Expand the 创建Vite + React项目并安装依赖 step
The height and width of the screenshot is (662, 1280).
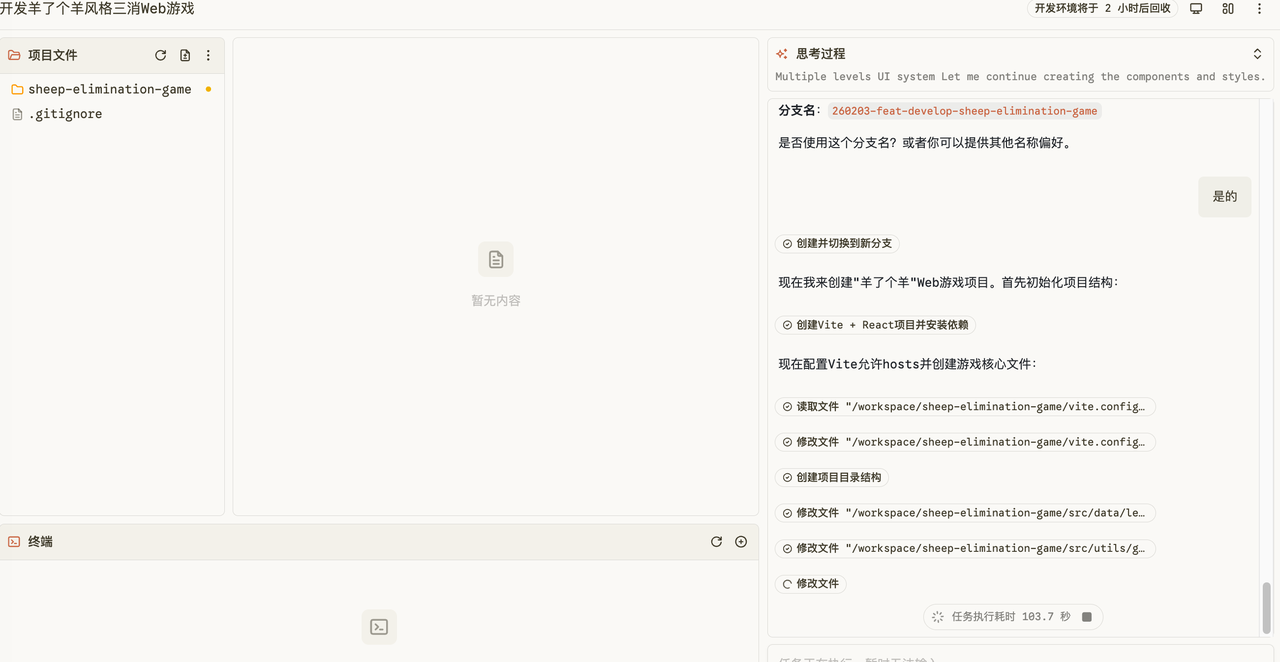click(x=875, y=325)
